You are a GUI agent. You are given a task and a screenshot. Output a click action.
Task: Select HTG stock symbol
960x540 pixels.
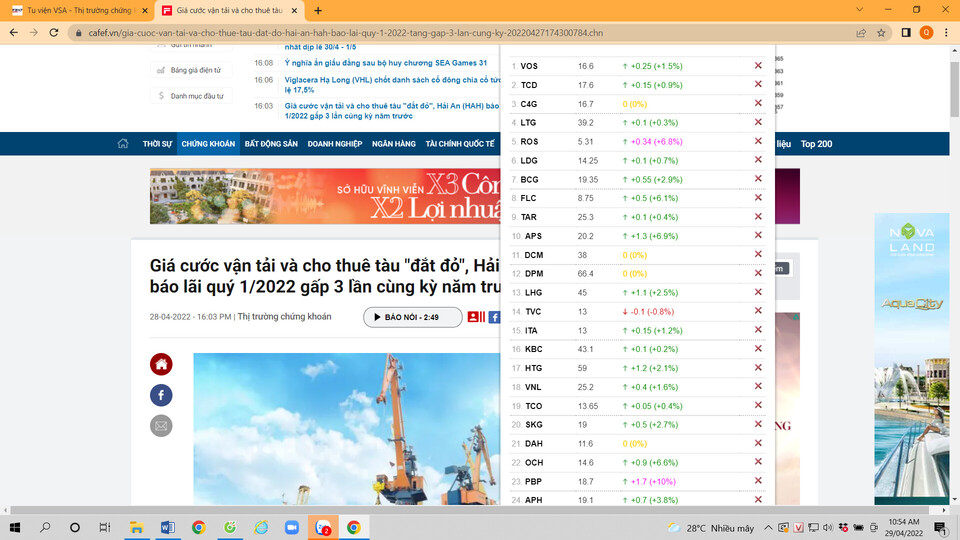533,368
